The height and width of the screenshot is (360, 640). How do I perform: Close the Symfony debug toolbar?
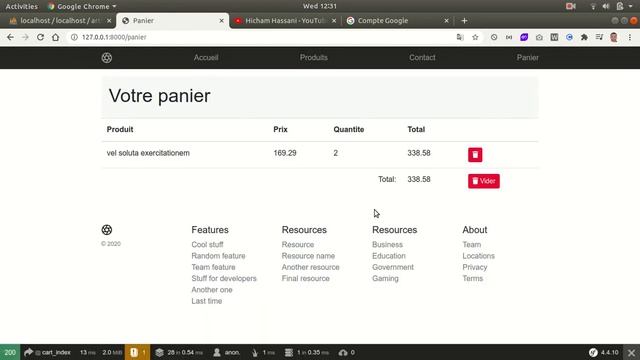(631, 352)
